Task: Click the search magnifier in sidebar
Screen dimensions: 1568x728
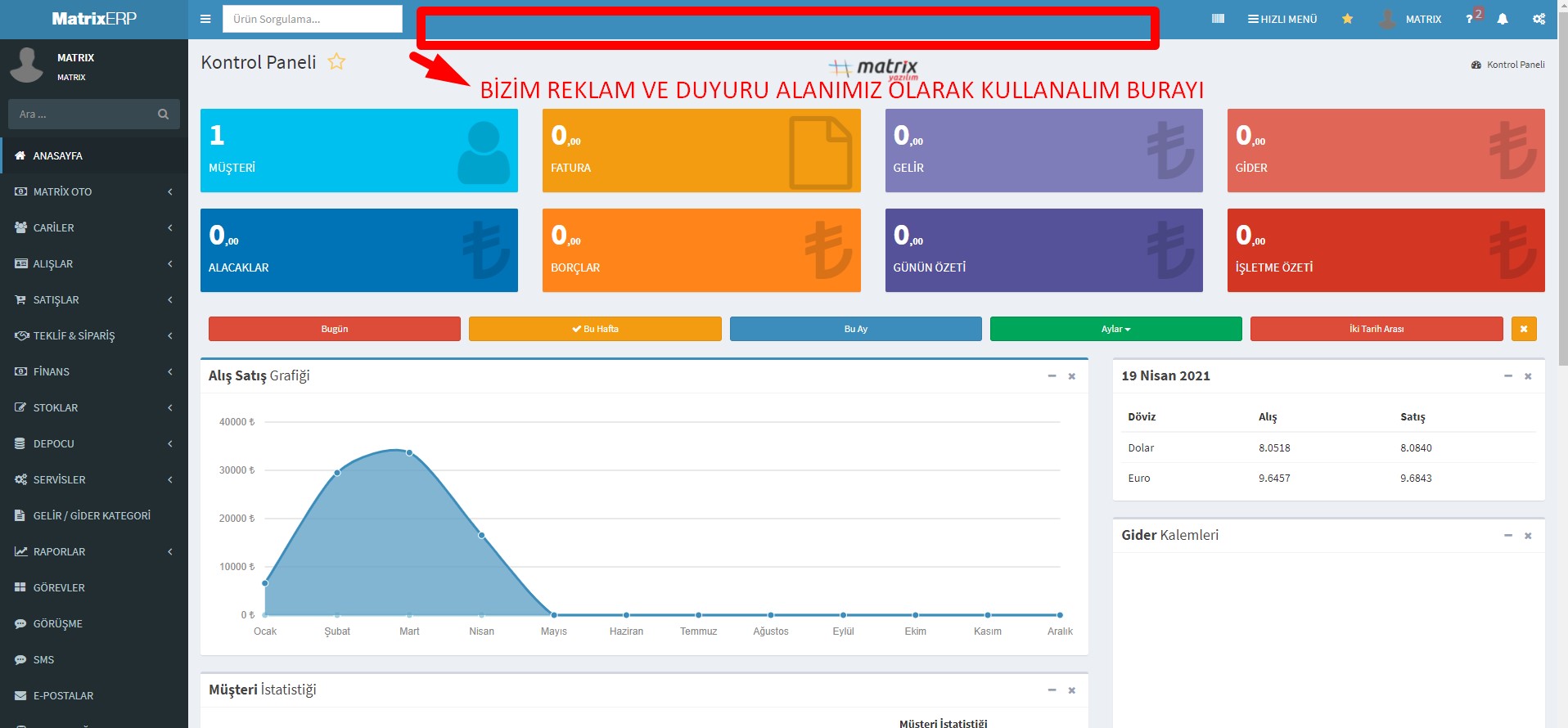Action: tap(163, 115)
